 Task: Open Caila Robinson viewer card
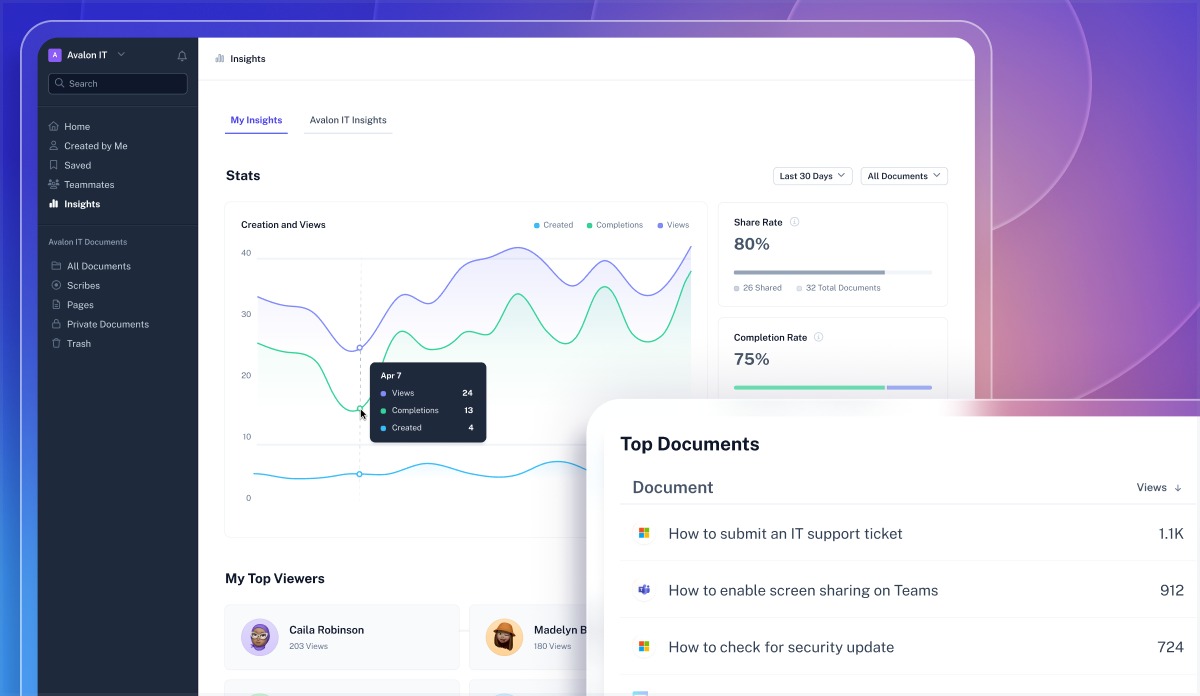click(x=342, y=637)
